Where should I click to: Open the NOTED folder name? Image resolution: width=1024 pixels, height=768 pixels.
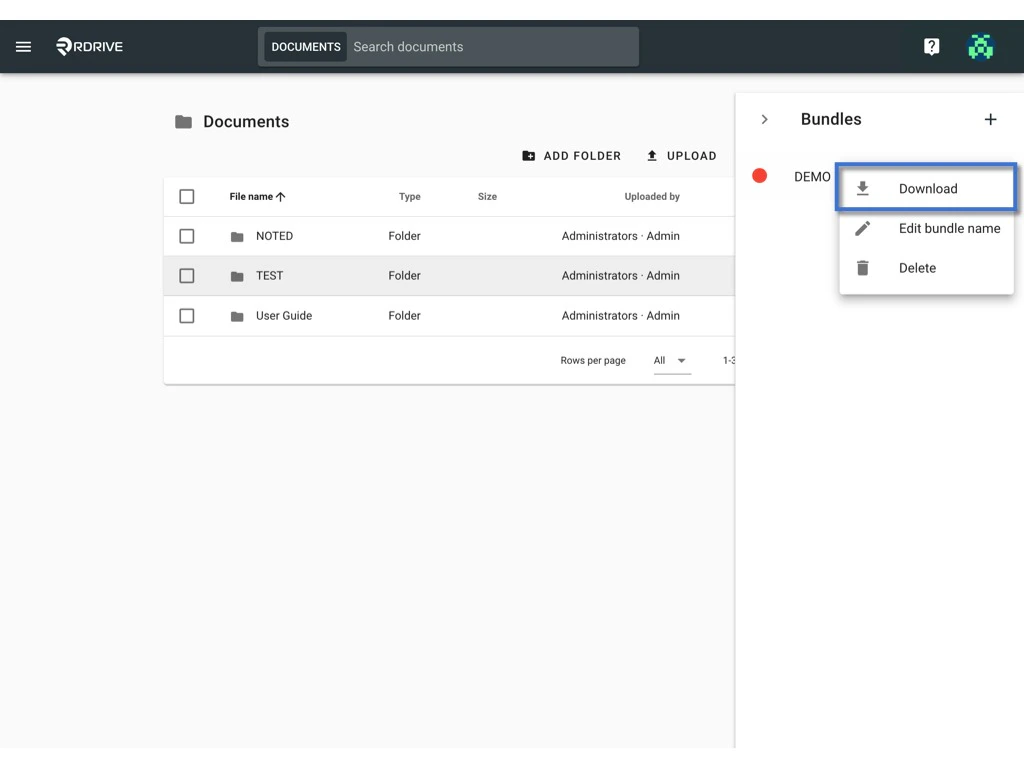point(274,236)
